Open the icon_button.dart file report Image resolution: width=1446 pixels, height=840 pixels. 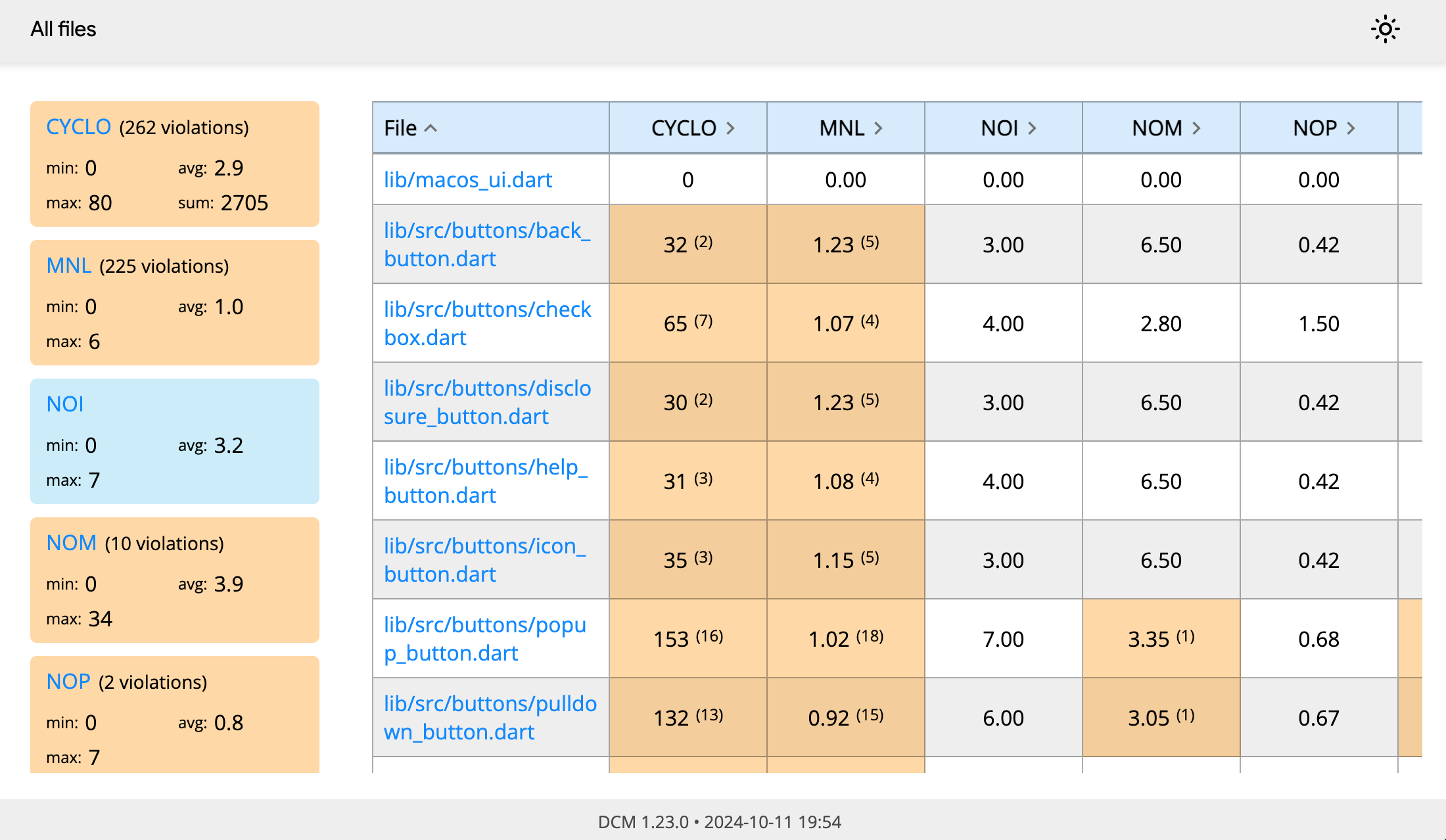484,560
